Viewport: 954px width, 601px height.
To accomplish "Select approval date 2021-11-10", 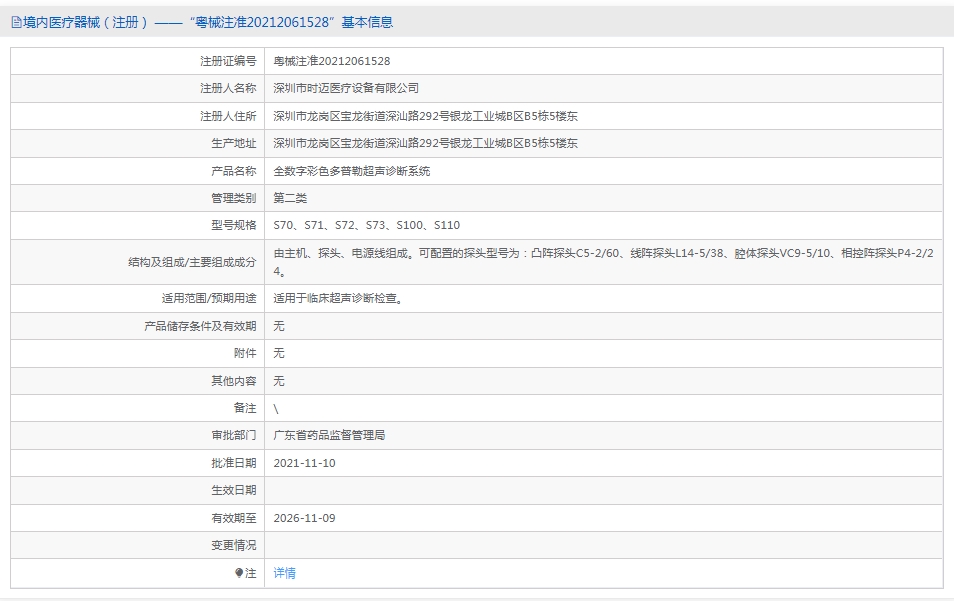I will pyautogui.click(x=304, y=463).
